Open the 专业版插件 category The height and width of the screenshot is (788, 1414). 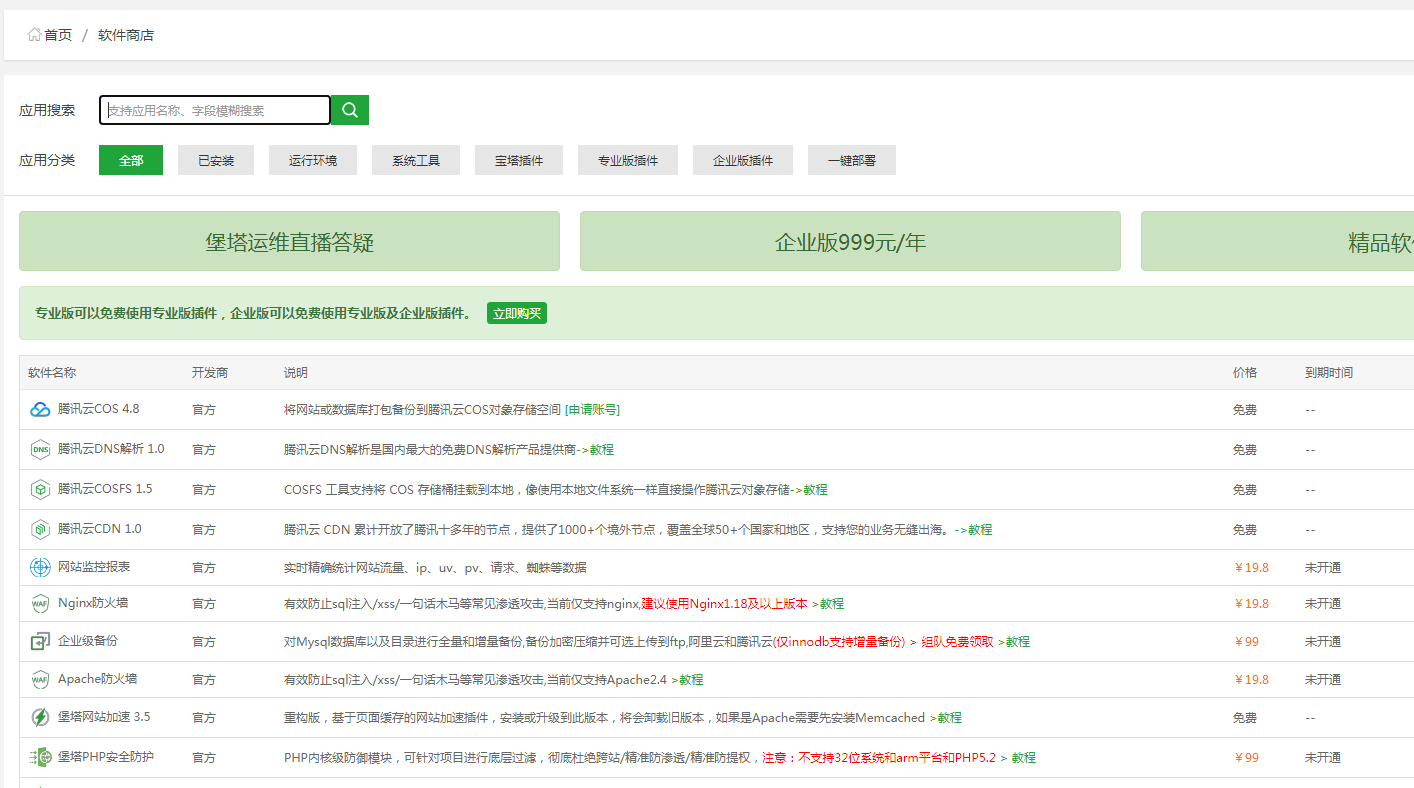tap(628, 160)
